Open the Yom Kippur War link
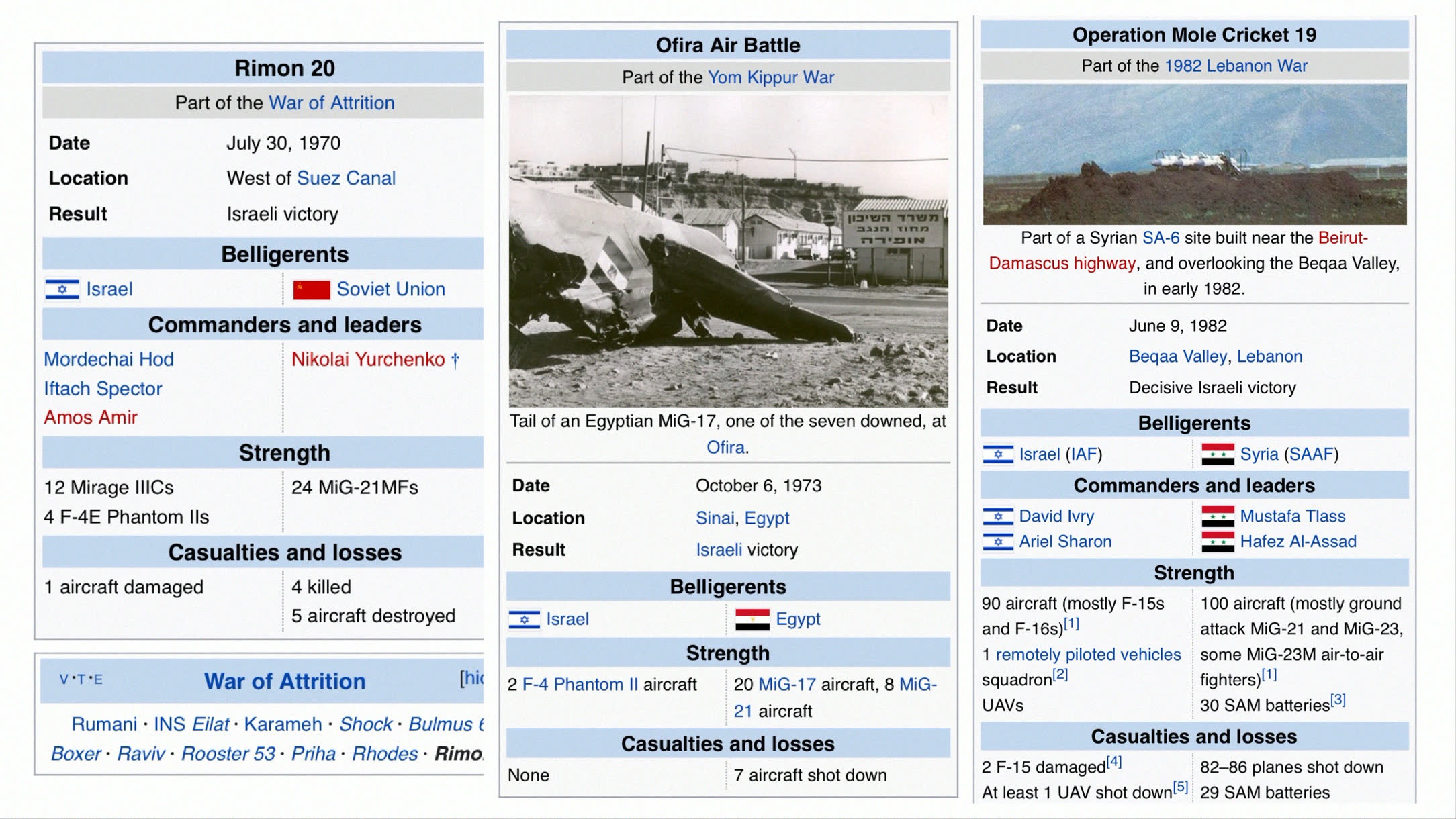The image size is (1456, 819). tap(770, 77)
